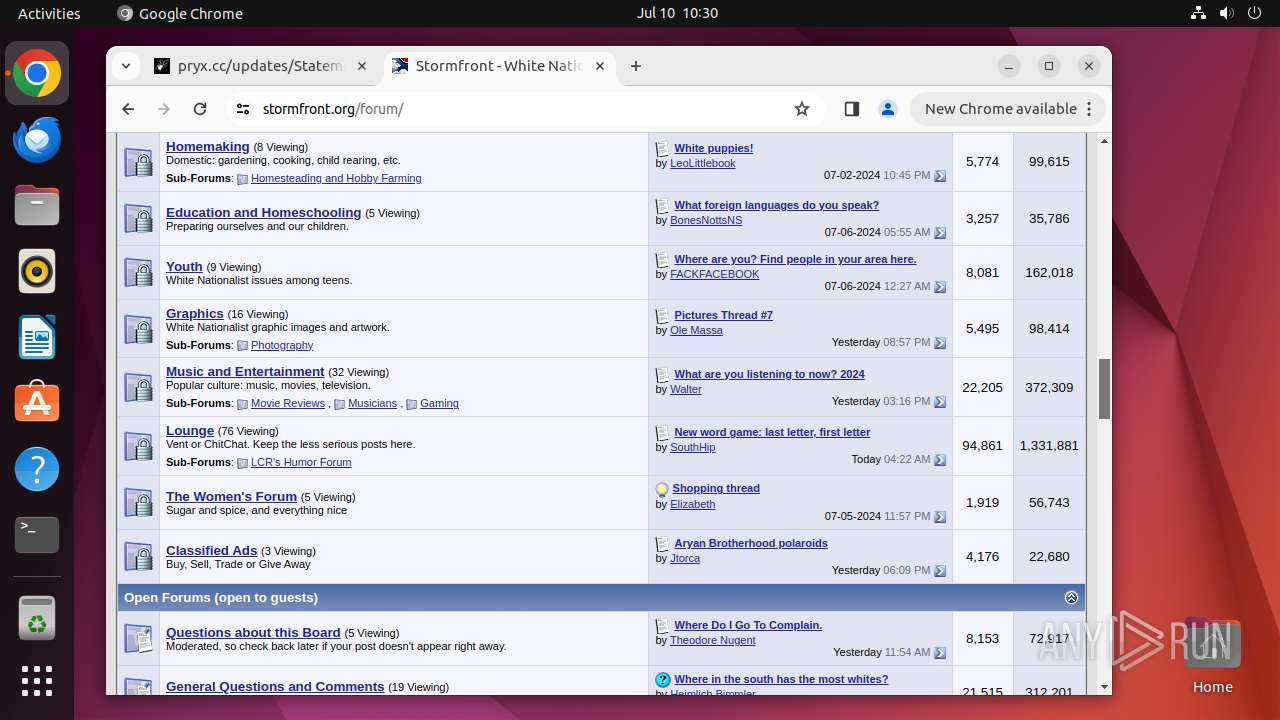Open Homemaking forum link
Viewport: 1280px width, 720px height.
point(208,146)
